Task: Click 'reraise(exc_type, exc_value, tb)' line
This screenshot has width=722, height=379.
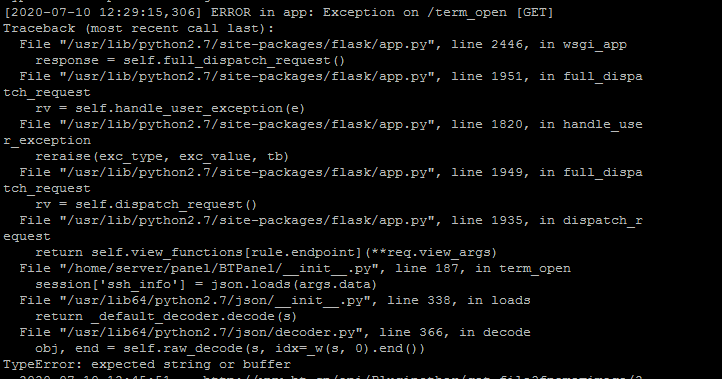Action: [162, 157]
